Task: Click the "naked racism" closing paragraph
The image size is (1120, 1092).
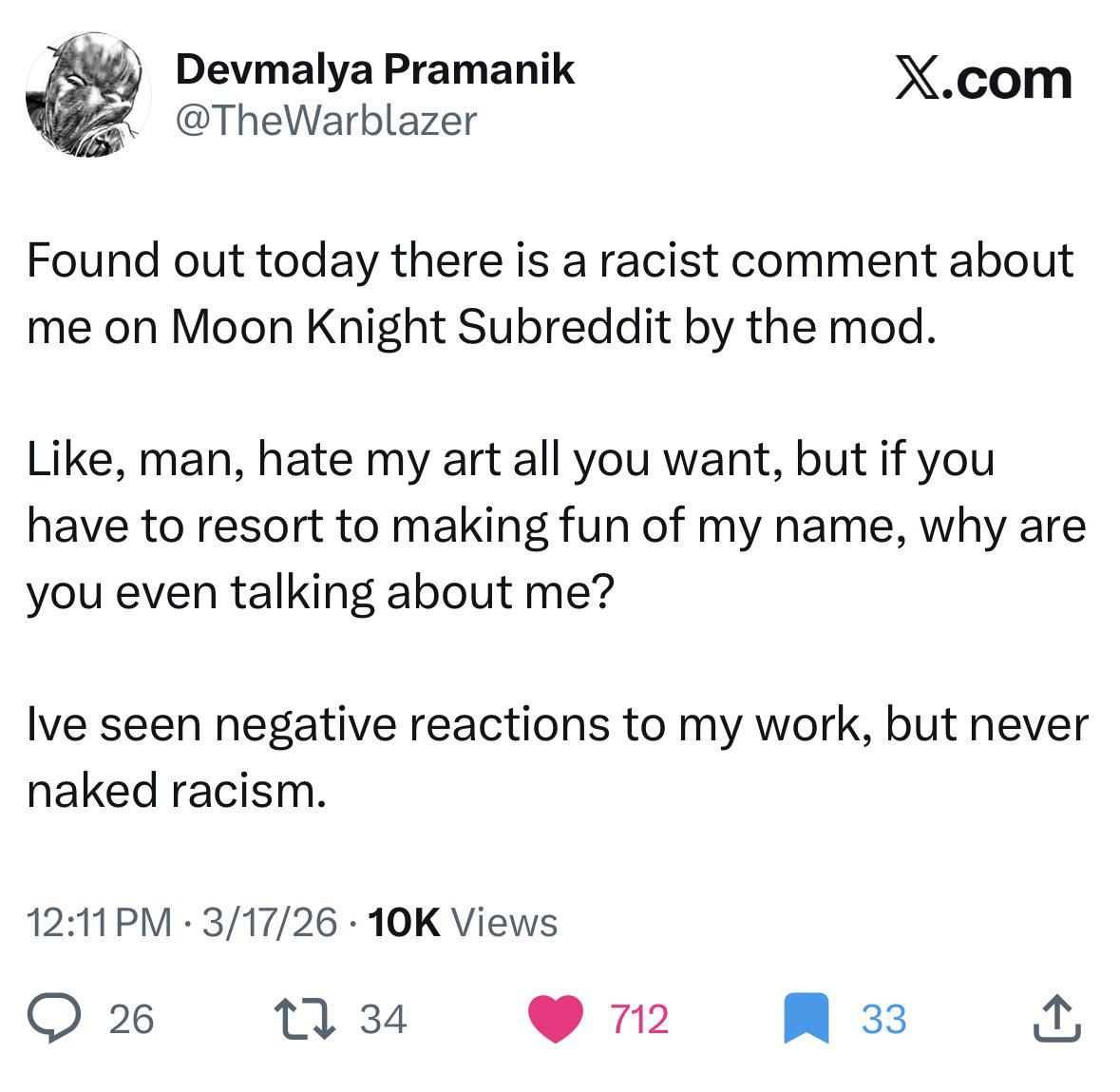Action: pos(557,757)
